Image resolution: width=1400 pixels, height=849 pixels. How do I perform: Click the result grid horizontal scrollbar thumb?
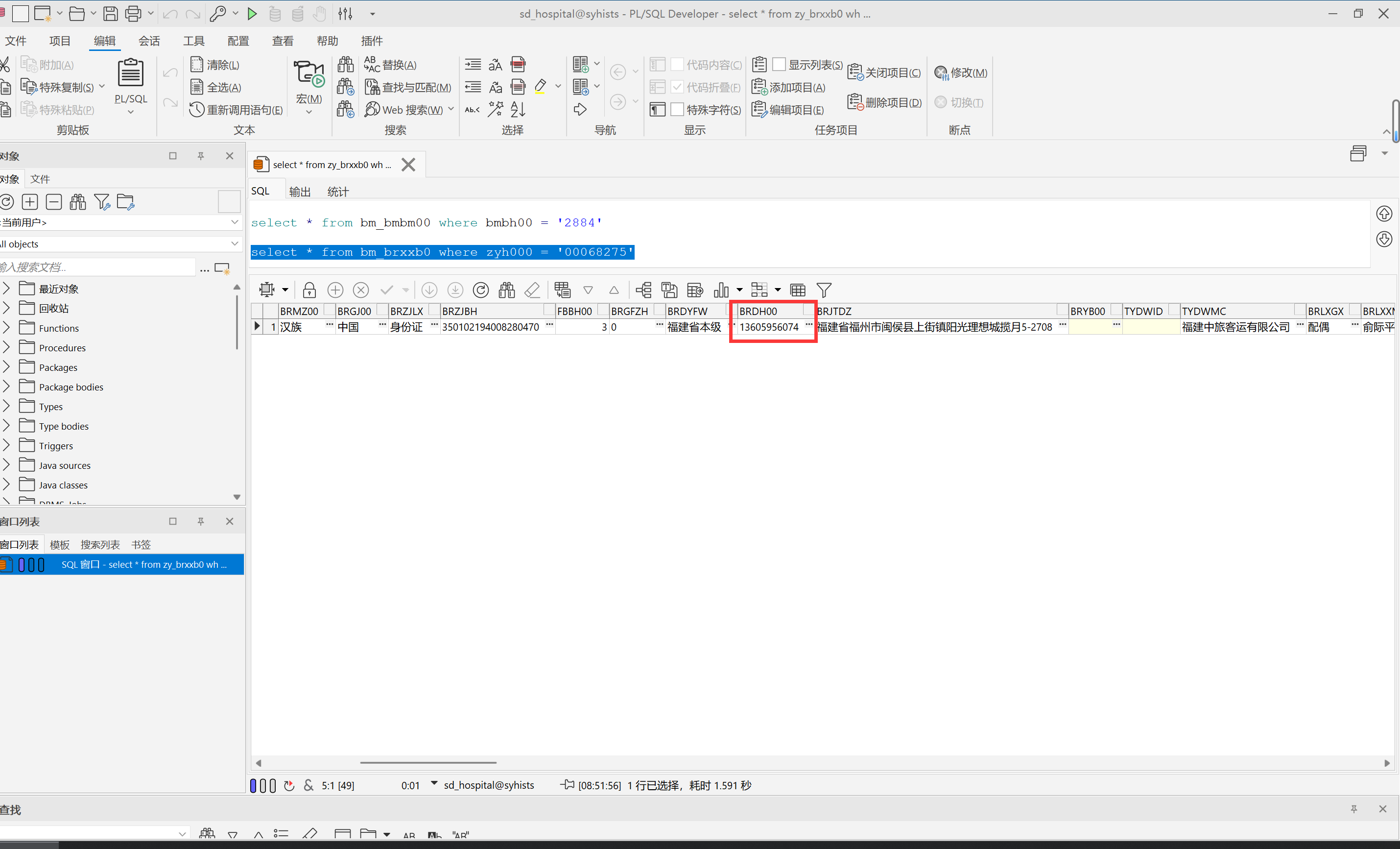tap(428, 763)
